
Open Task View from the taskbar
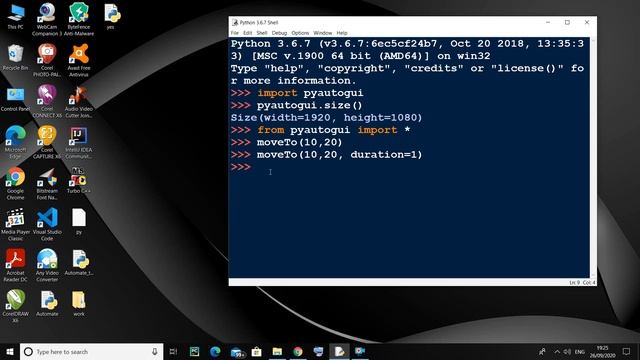click(x=173, y=351)
